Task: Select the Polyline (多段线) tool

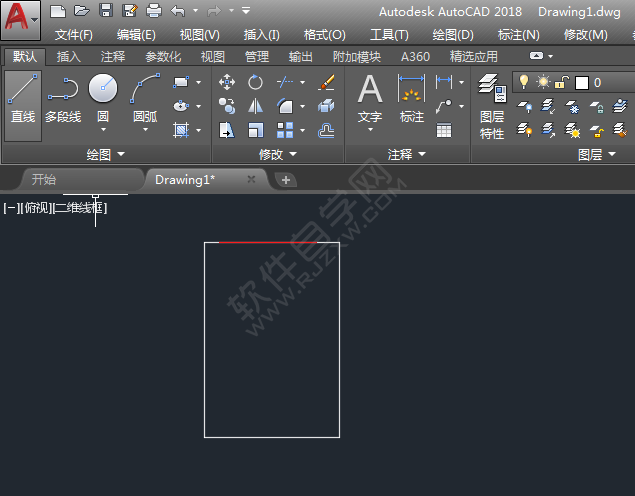Action: pyautogui.click(x=63, y=99)
